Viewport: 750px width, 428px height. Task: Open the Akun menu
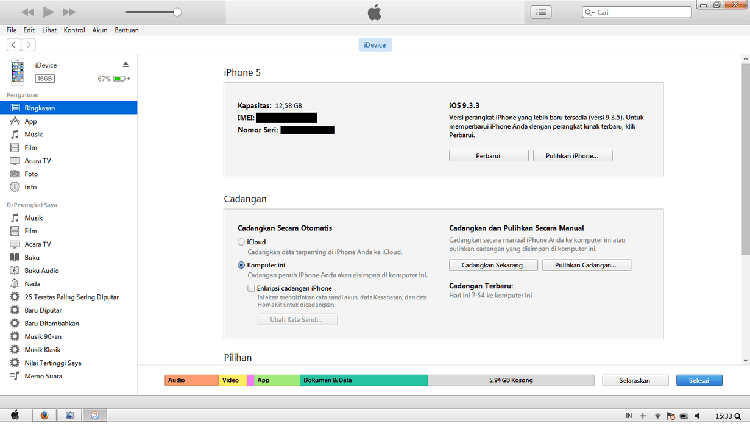click(99, 30)
